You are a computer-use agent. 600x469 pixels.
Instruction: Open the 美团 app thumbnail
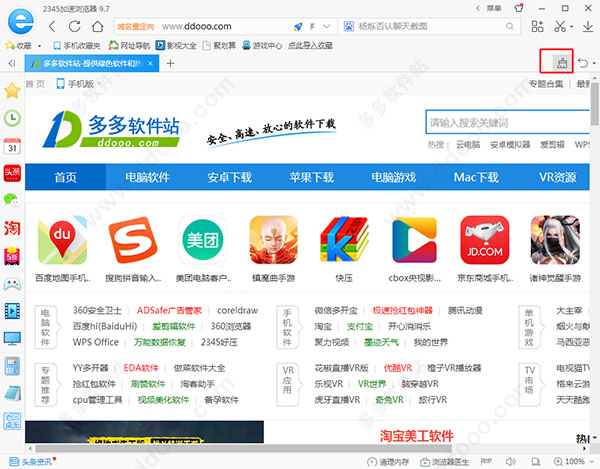203,240
